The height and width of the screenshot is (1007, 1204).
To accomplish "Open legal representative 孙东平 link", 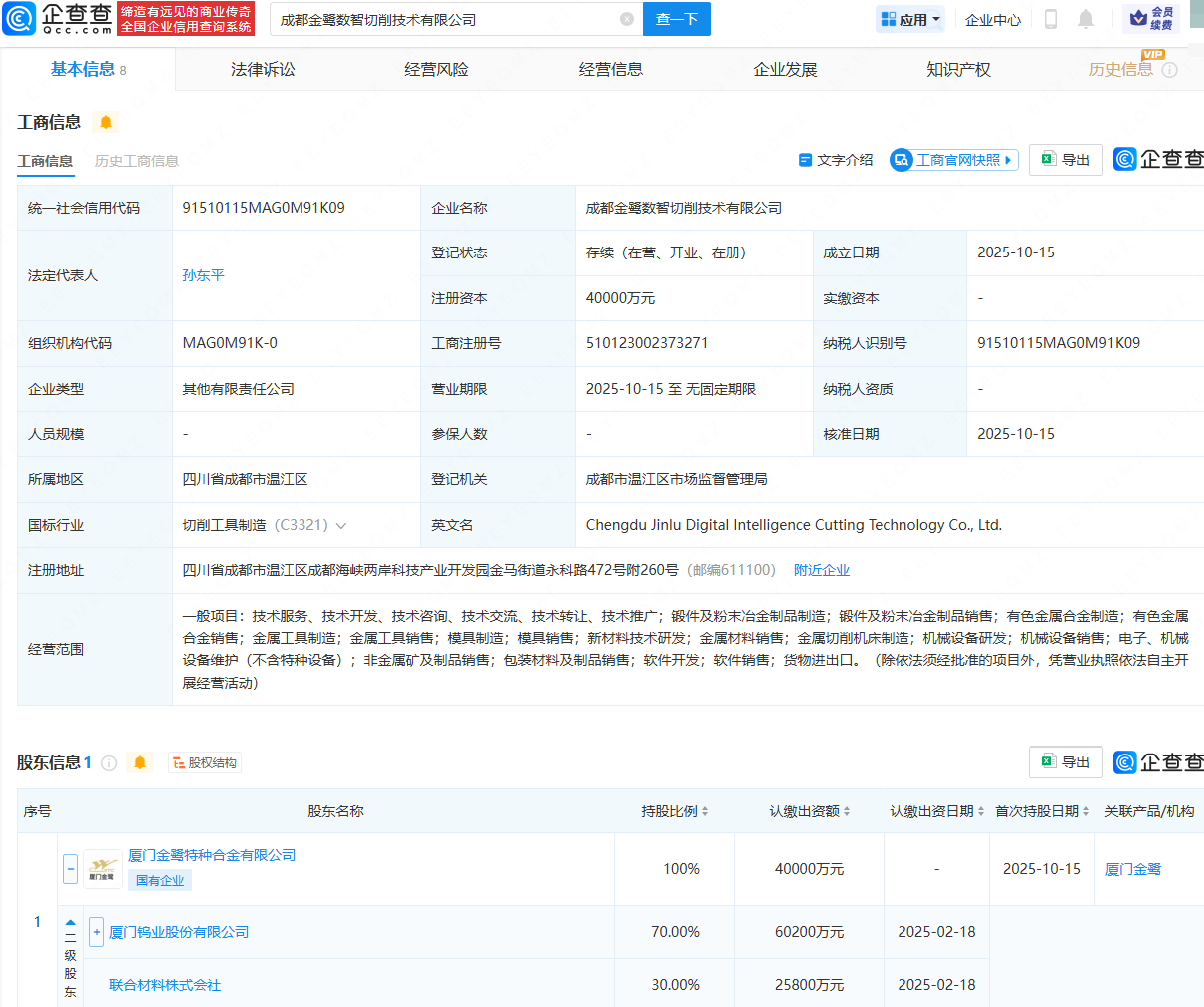I will (x=203, y=275).
